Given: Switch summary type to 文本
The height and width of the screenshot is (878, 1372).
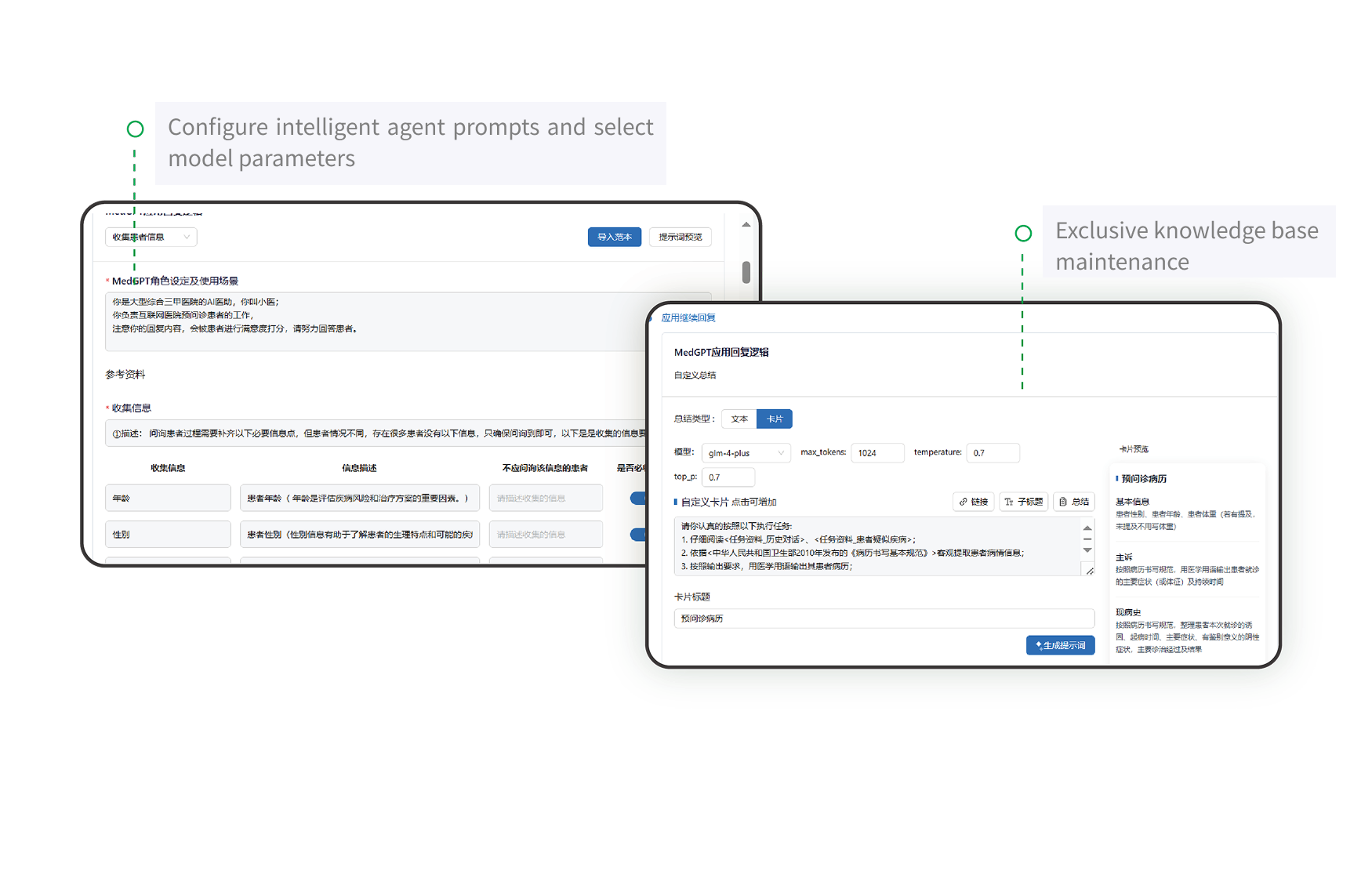Looking at the screenshot, I should 738,419.
